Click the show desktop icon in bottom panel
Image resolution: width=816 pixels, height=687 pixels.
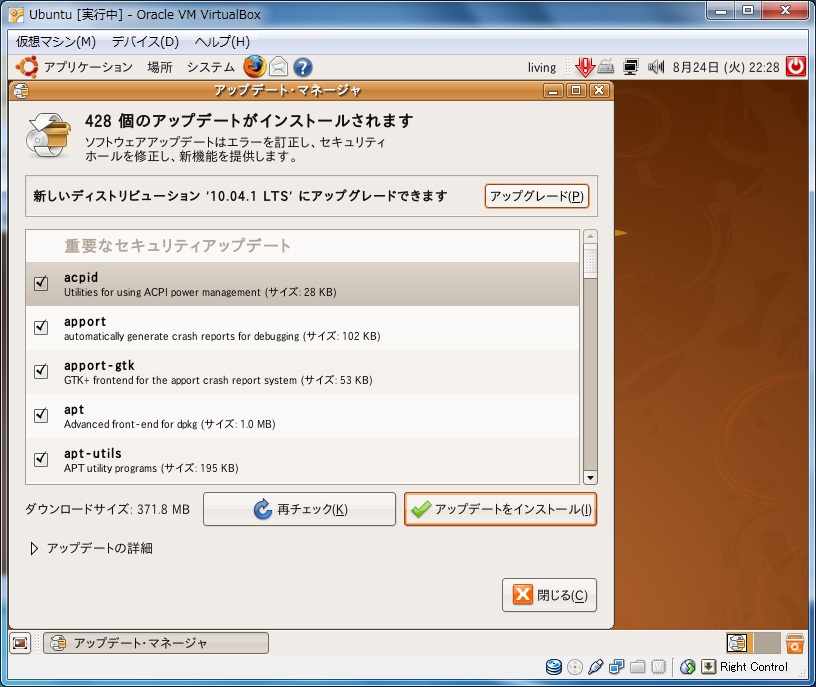tap(20, 643)
